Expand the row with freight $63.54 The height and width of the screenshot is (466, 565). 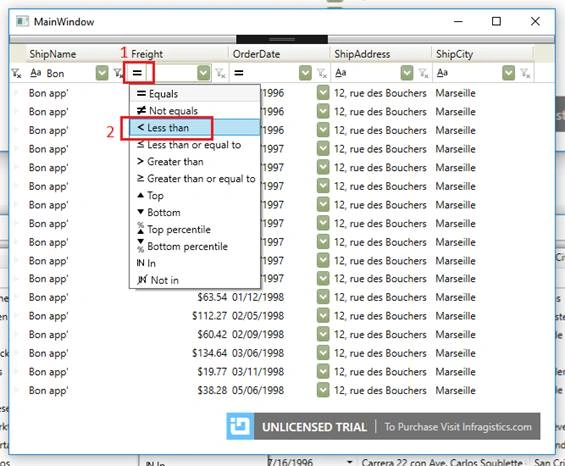click(x=16, y=297)
